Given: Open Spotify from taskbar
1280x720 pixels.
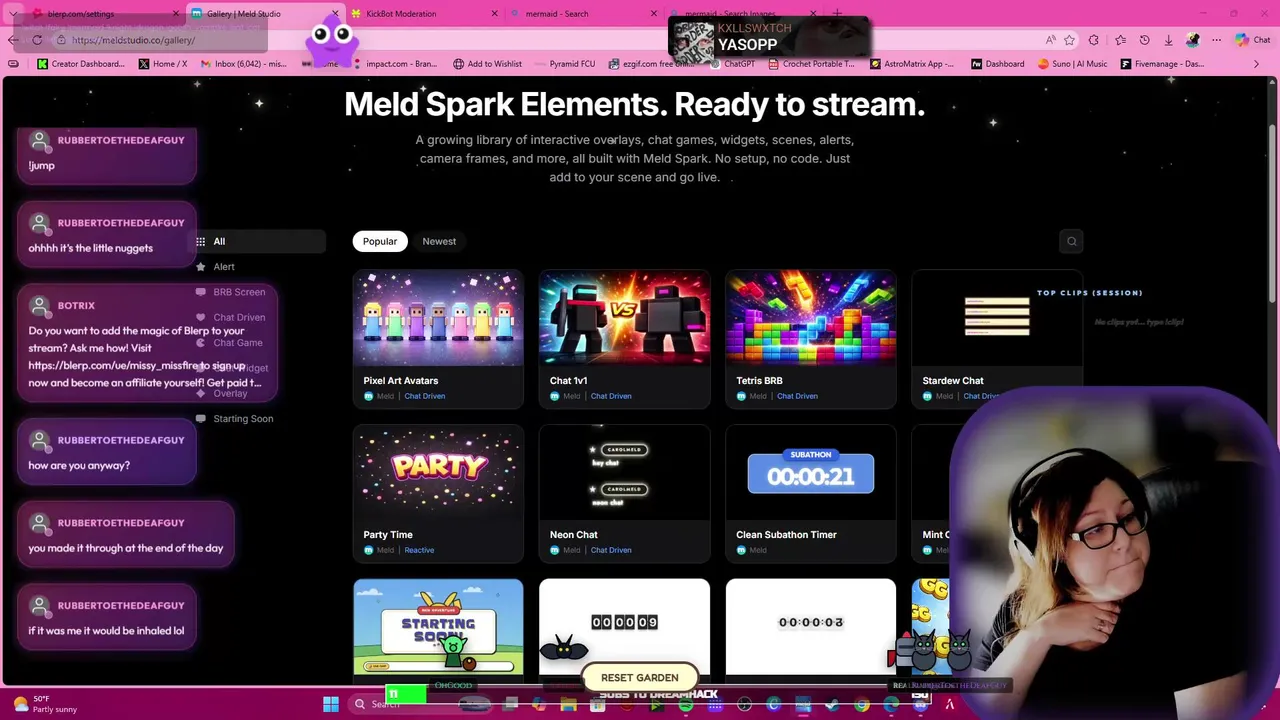Looking at the screenshot, I should (x=686, y=705).
